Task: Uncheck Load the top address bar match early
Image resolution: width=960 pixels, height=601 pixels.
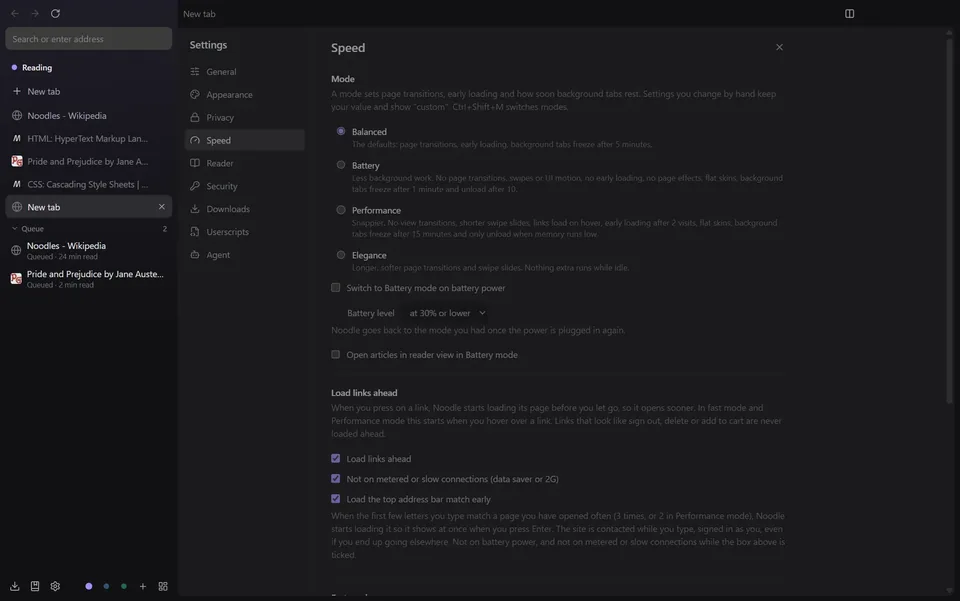Action: pyautogui.click(x=336, y=499)
